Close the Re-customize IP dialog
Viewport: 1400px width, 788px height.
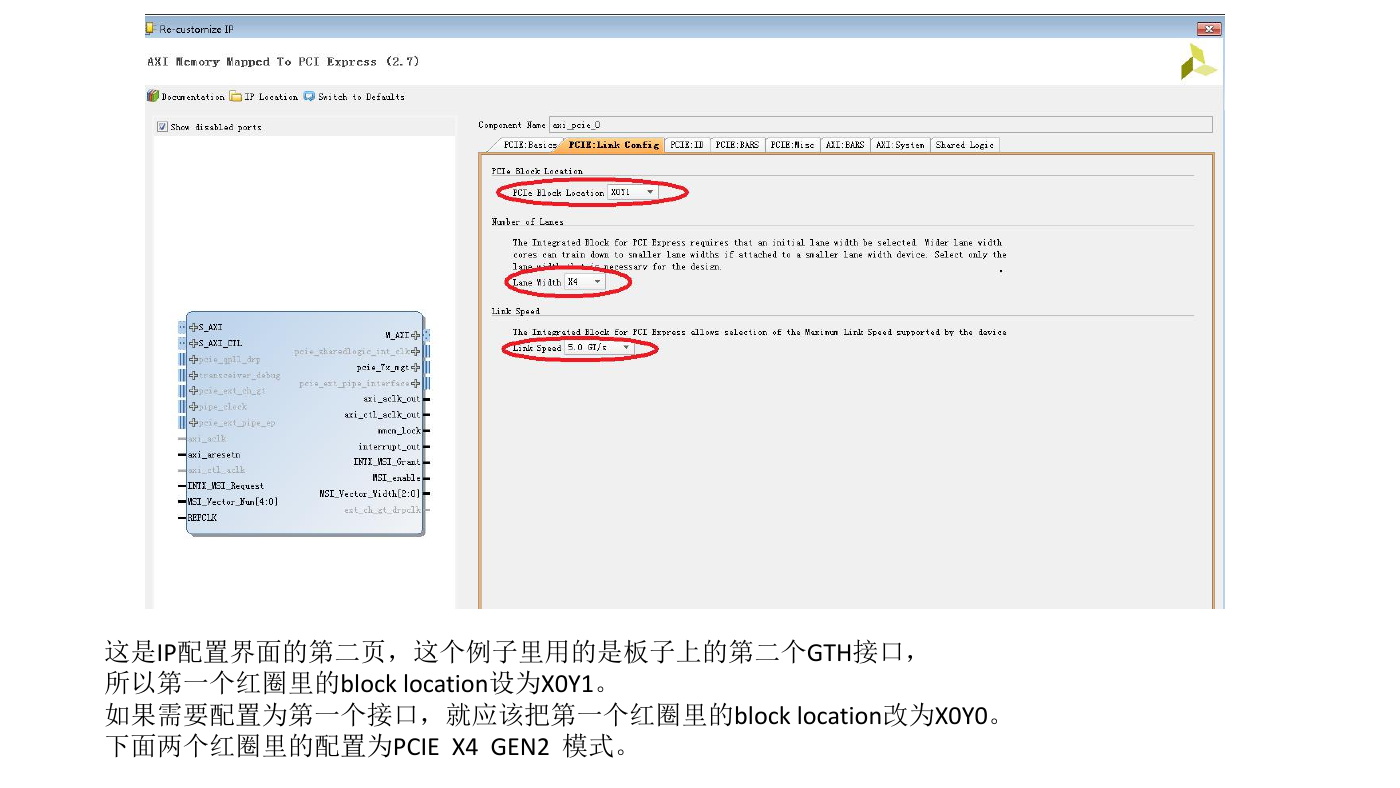[1208, 29]
